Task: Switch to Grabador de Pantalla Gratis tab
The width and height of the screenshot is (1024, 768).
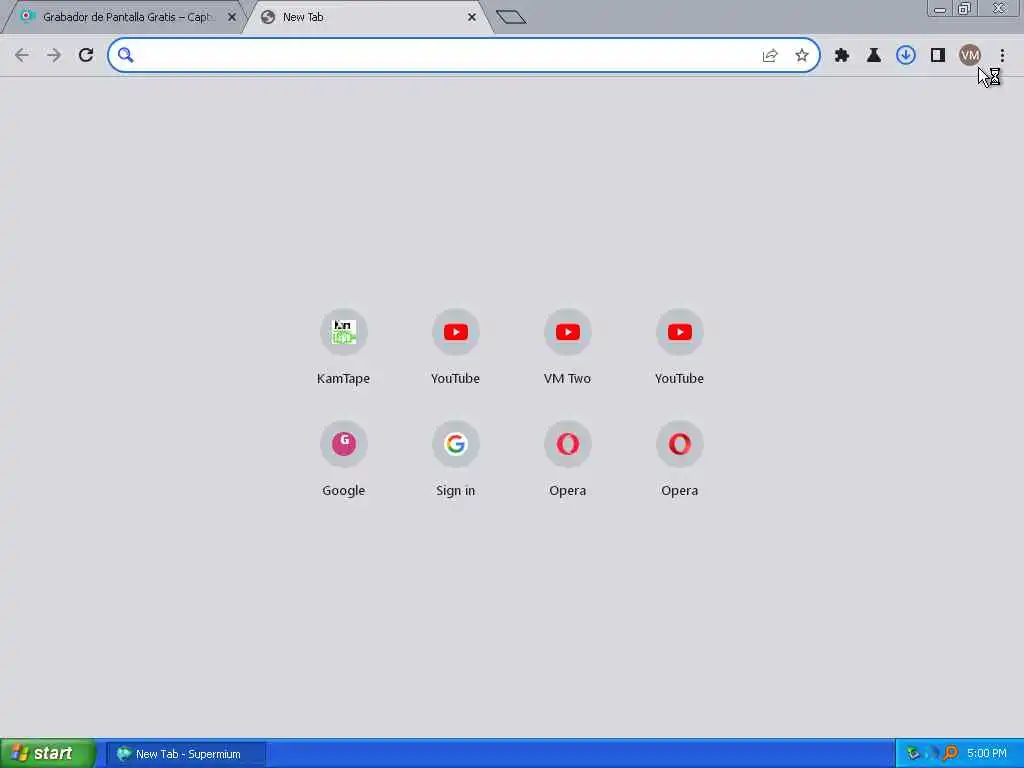Action: pyautogui.click(x=124, y=17)
